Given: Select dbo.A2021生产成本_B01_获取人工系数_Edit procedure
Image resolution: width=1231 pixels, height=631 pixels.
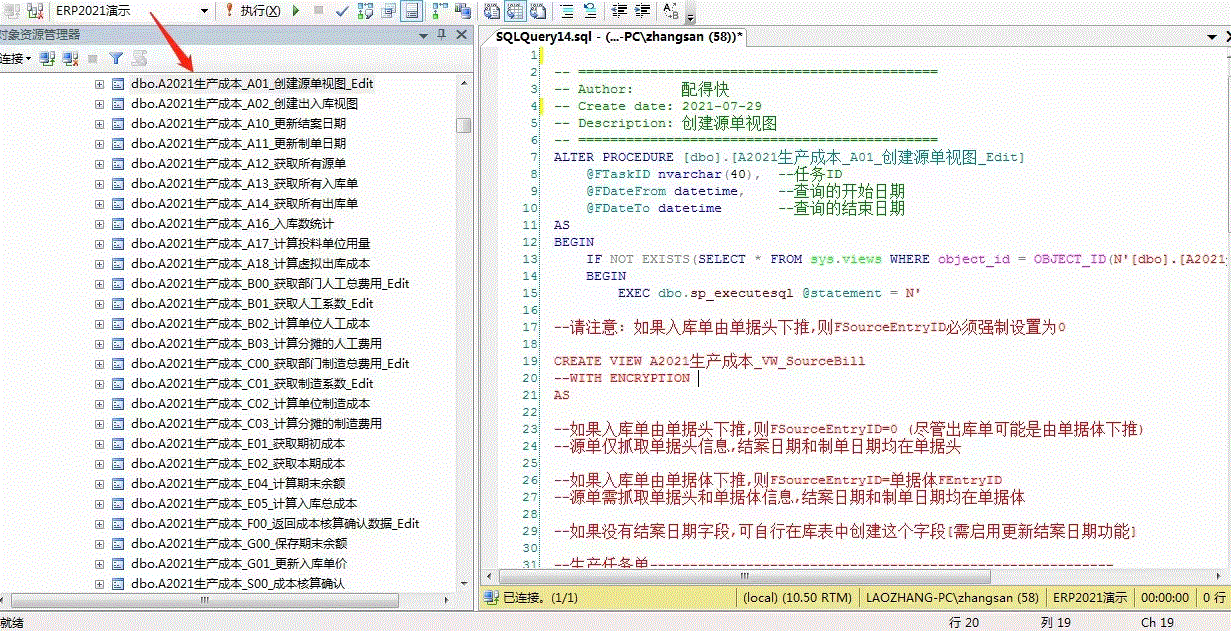Looking at the screenshot, I should (252, 303).
